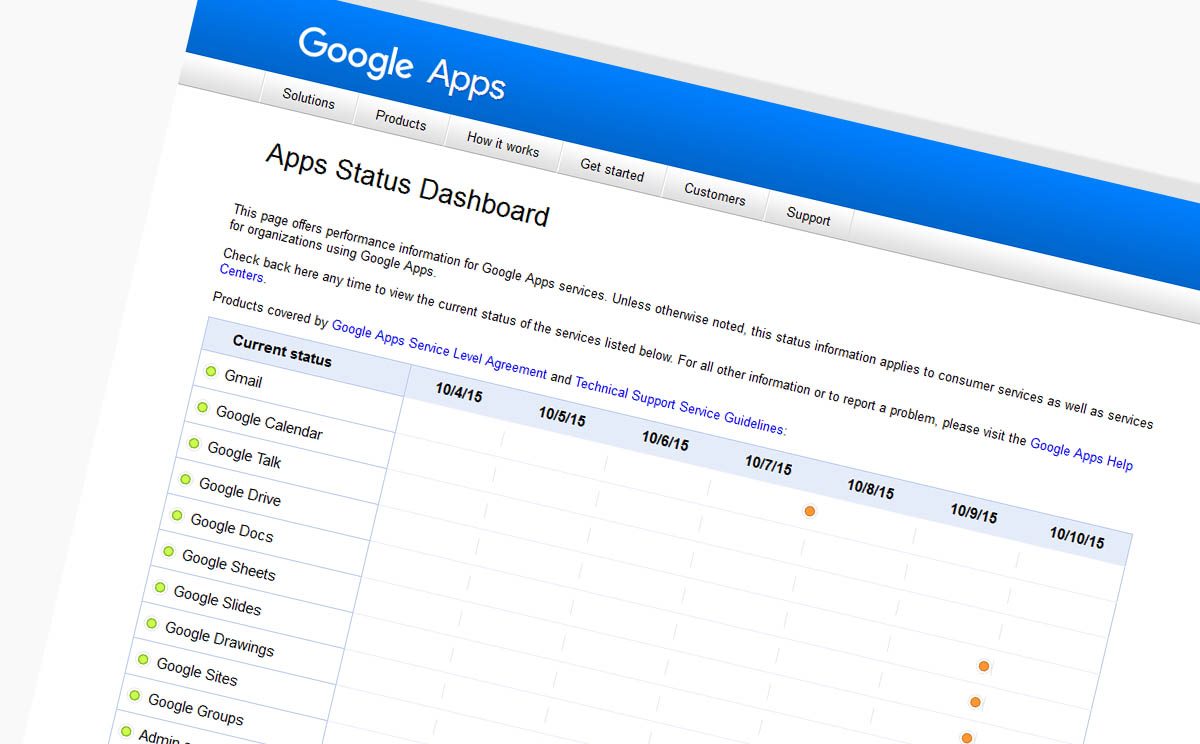Screen dimensions: 1200x744
Task: Click the green status dot beside Google Drive
Action: tap(186, 480)
